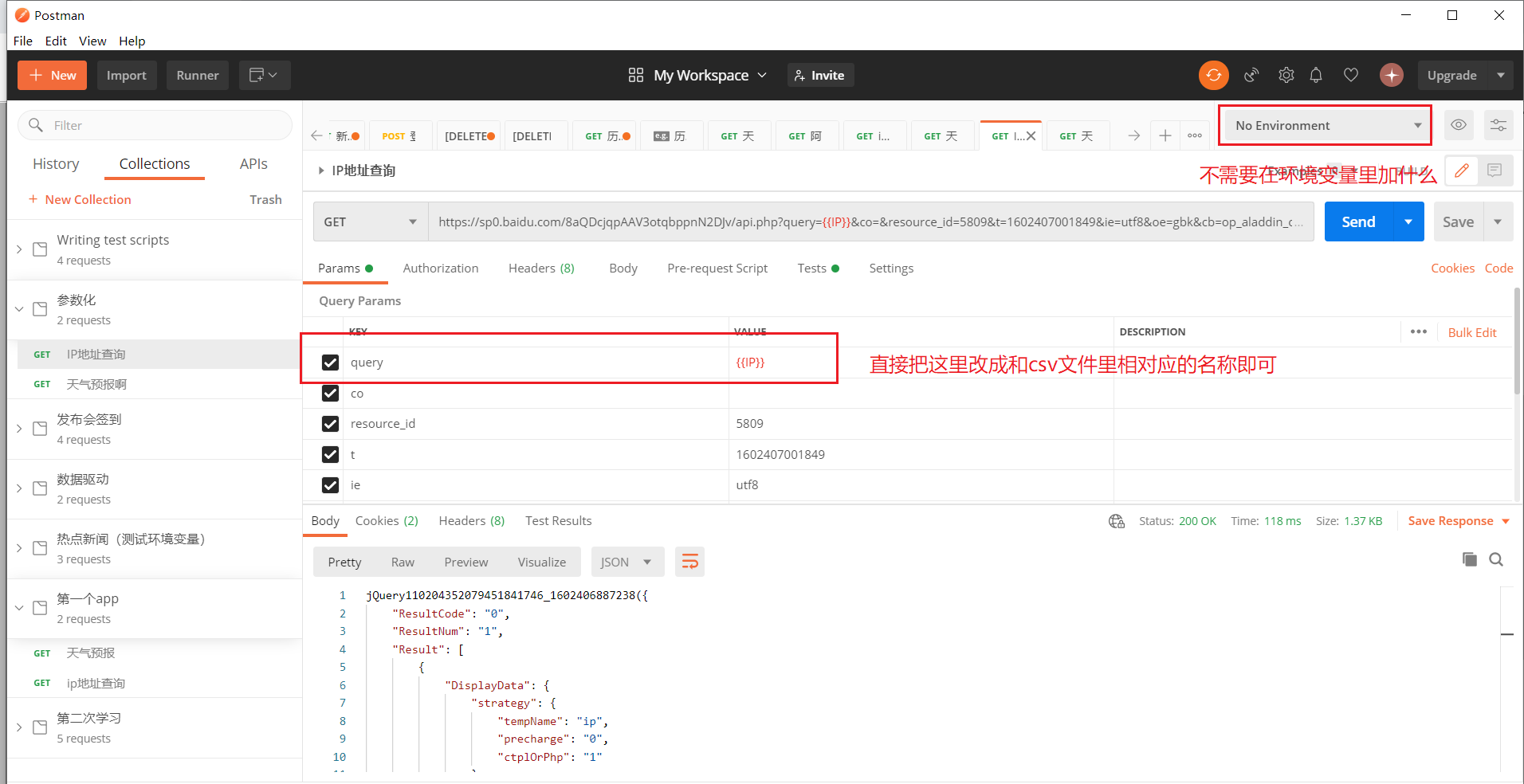
Task: Open the settings gear icon
Action: pos(1286,75)
